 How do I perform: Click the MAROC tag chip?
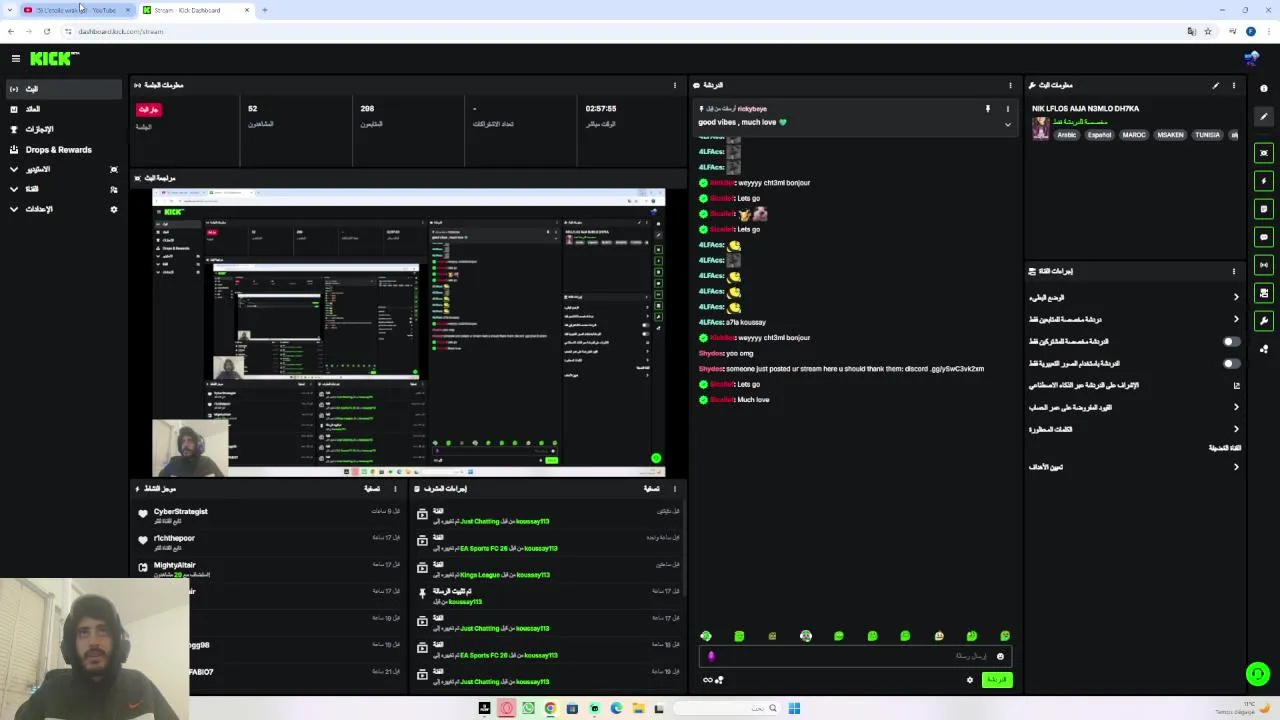pyautogui.click(x=1134, y=135)
